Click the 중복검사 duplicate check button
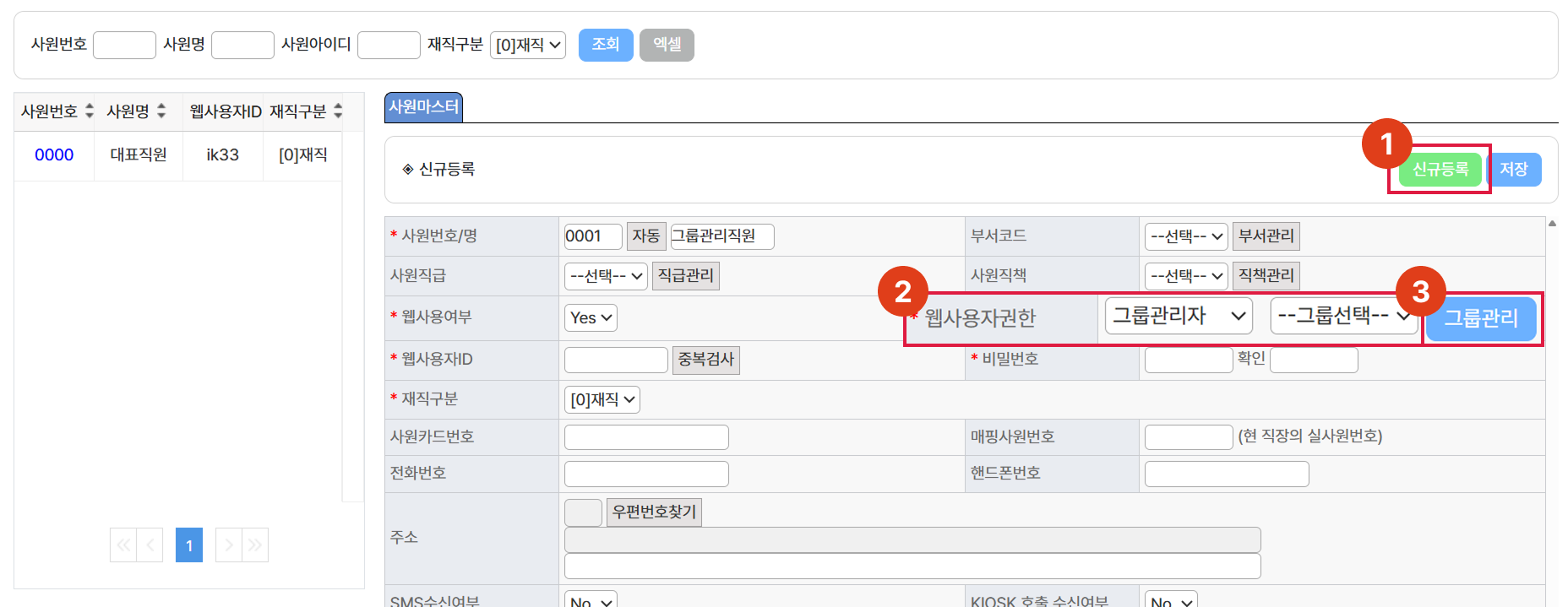 coord(705,360)
